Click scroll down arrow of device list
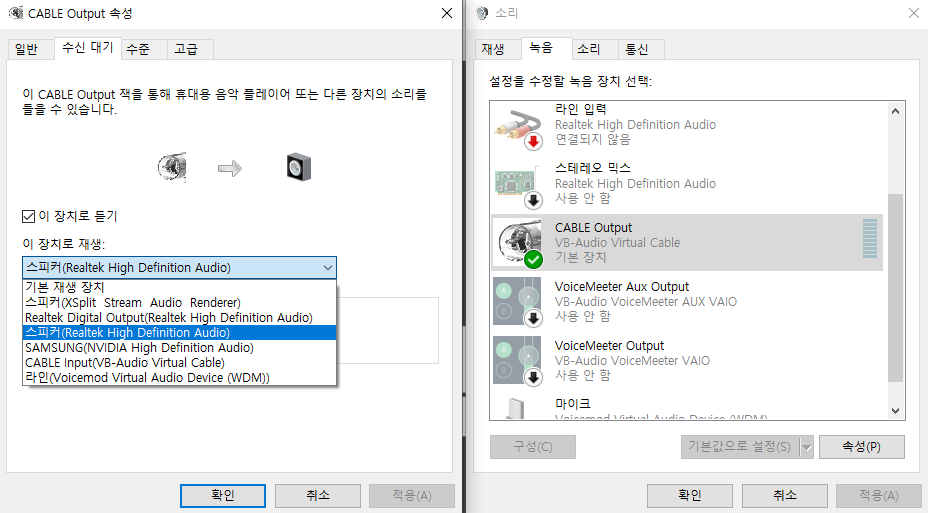 point(895,410)
